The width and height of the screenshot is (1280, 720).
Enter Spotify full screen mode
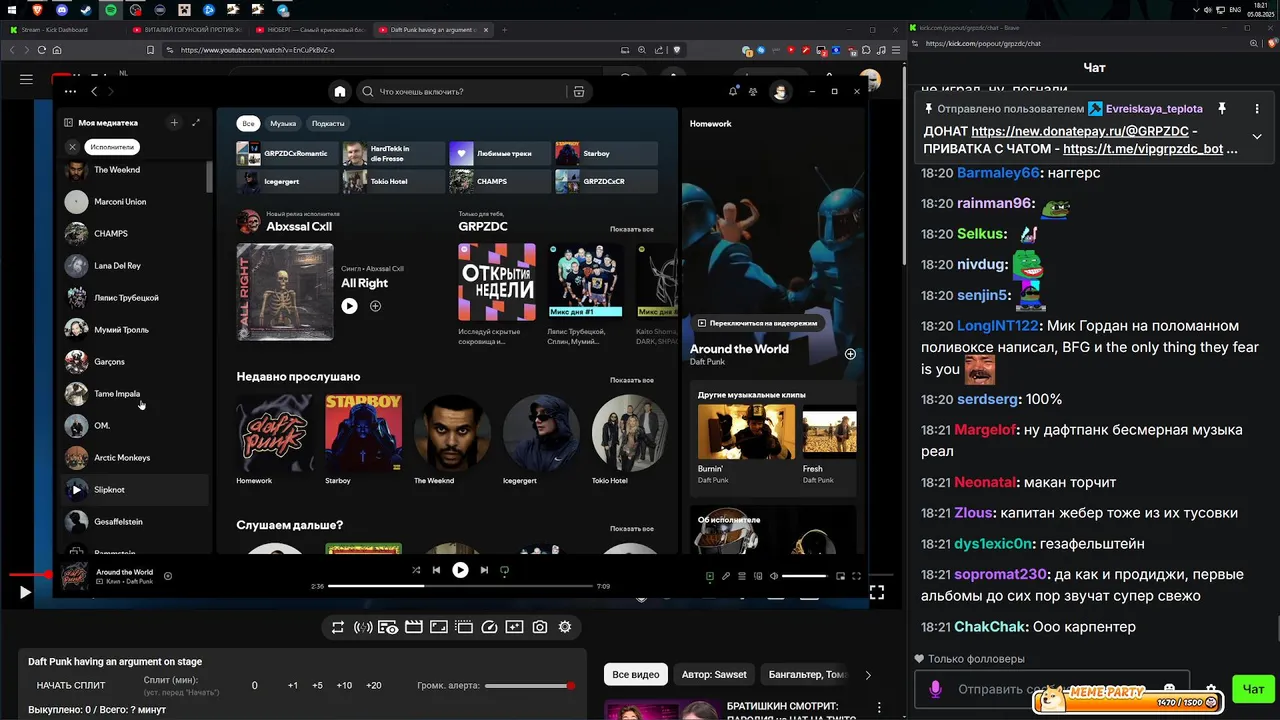point(856,576)
